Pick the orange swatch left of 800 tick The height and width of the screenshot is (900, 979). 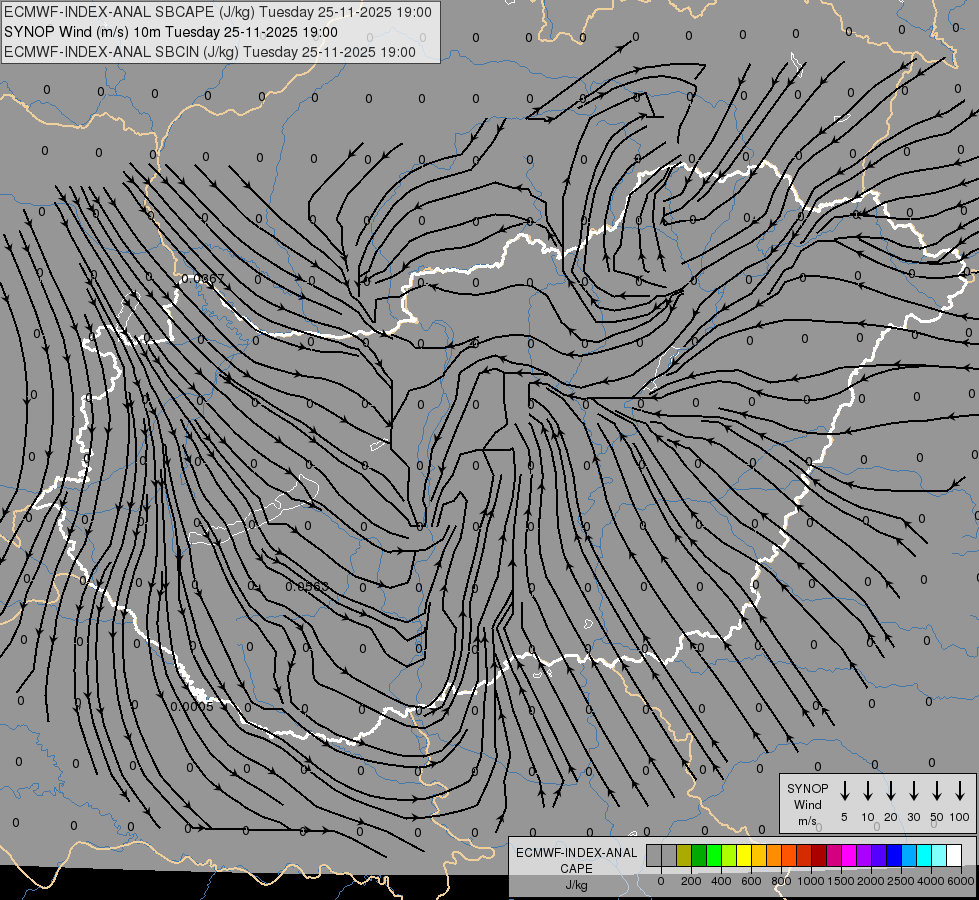[774, 855]
